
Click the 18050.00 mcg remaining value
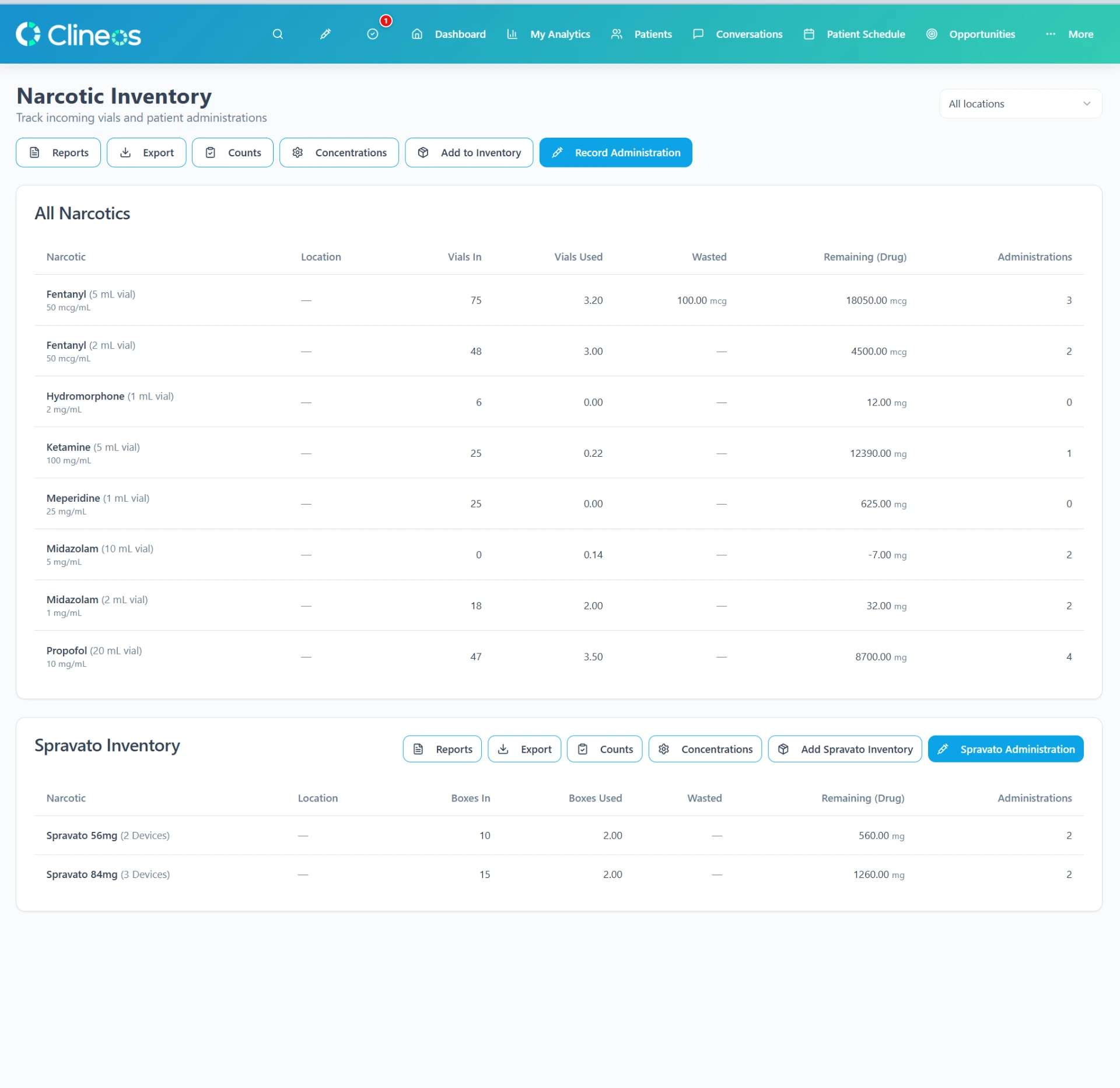[x=876, y=300]
